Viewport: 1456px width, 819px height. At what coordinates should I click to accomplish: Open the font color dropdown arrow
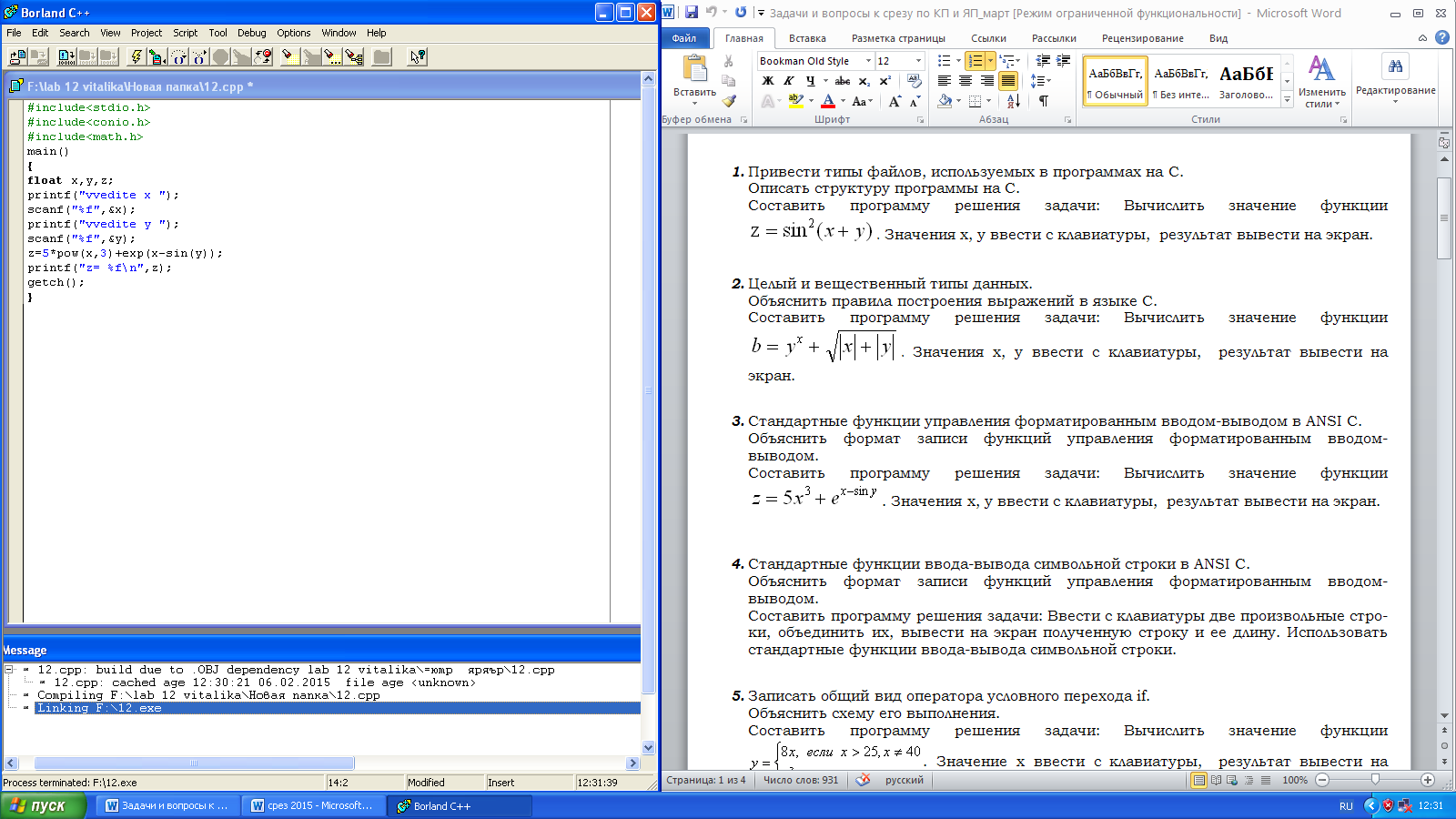[843, 101]
